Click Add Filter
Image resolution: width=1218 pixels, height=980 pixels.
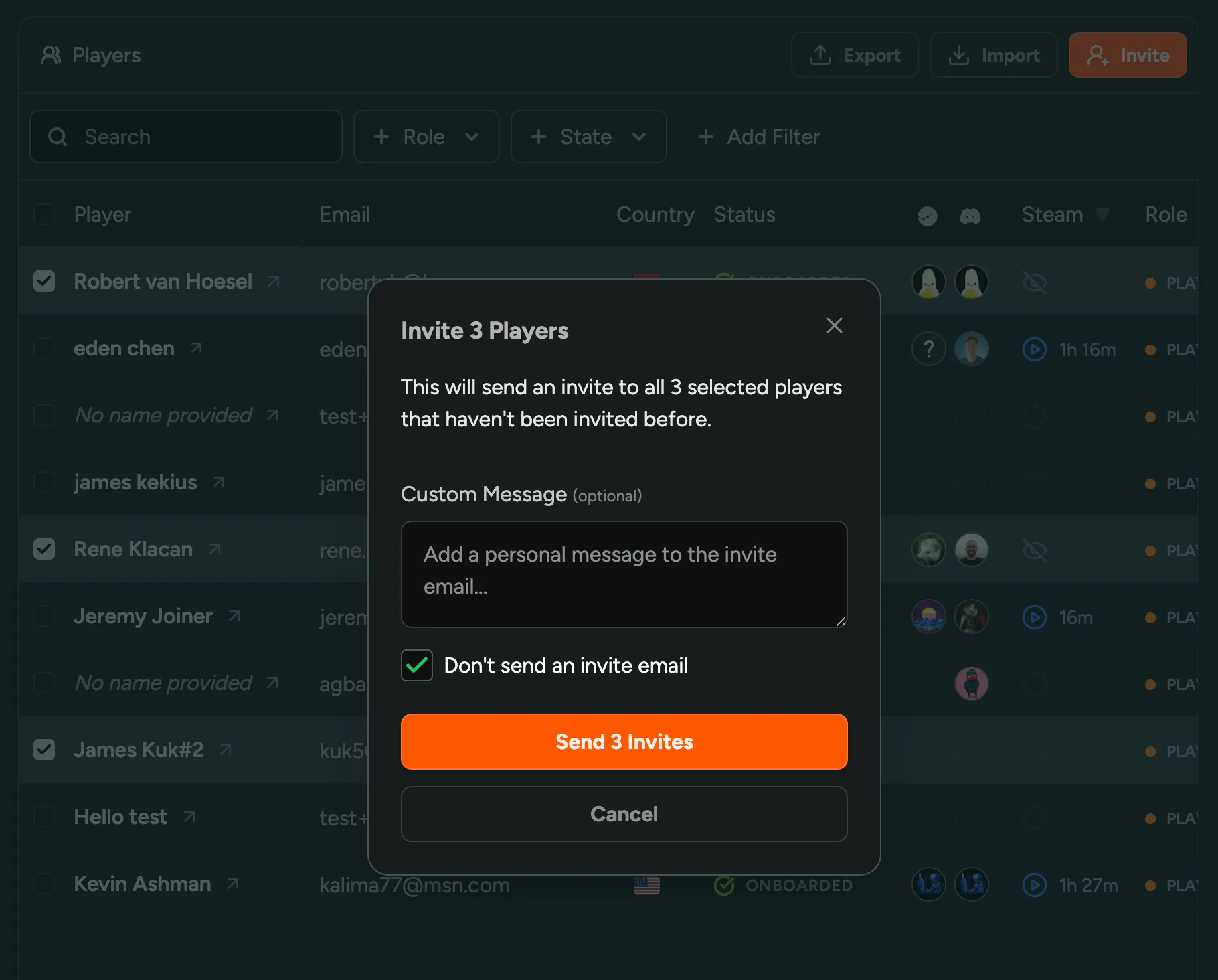pos(759,137)
